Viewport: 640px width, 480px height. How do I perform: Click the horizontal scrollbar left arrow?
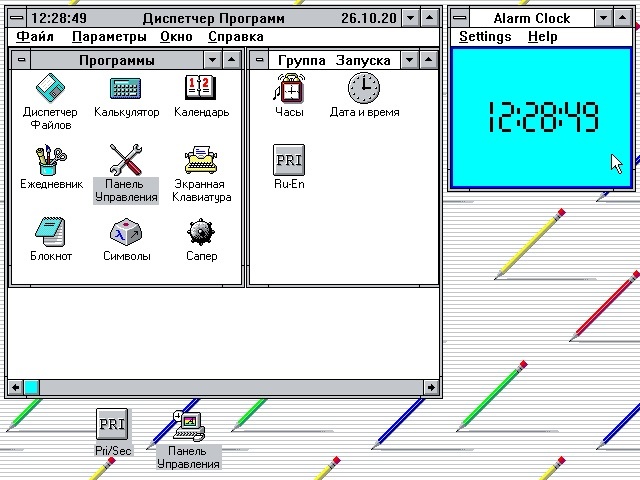pos(16,387)
